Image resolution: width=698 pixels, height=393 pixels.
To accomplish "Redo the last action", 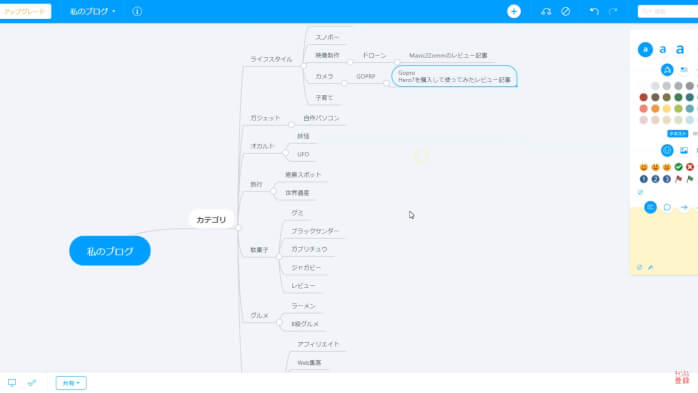I will tap(613, 12).
